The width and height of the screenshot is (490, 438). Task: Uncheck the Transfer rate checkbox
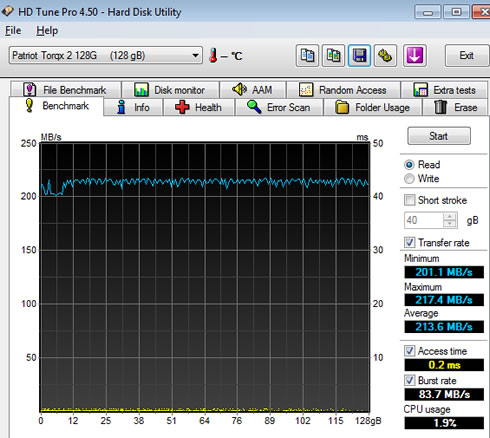coord(409,242)
